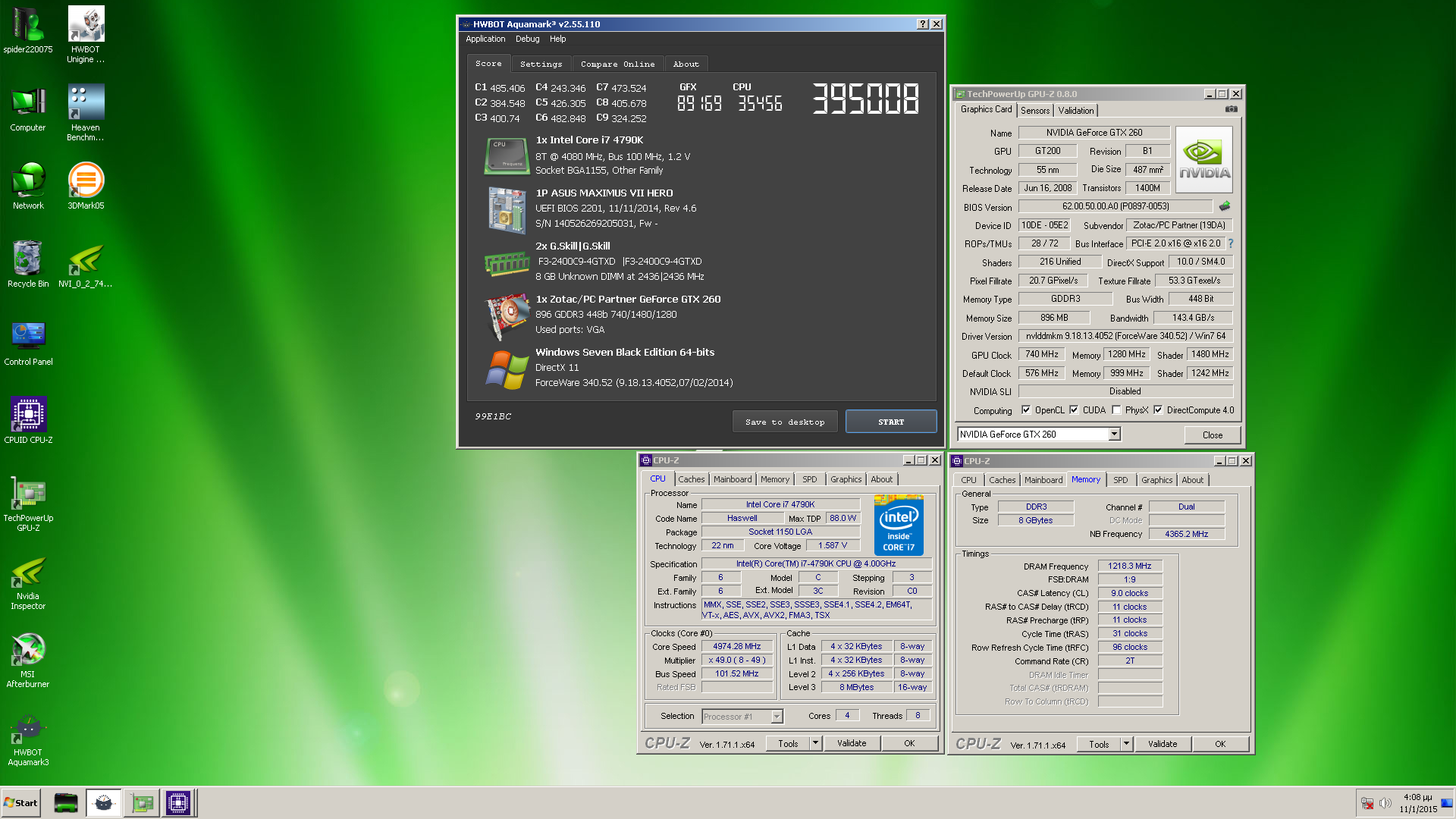This screenshot has height=819, width=1456.
Task: Open the HWBOT Unigine desktop shortcut
Action: point(86,34)
